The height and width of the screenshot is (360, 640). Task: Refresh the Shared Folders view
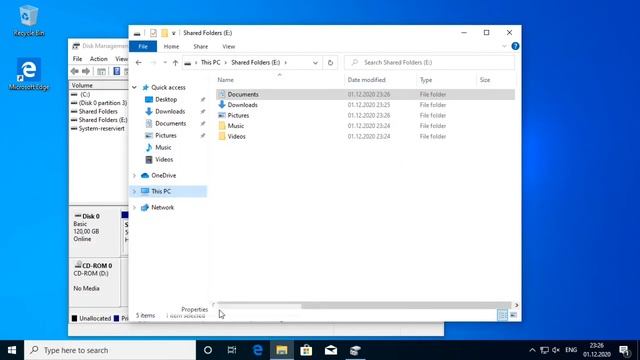click(330, 62)
